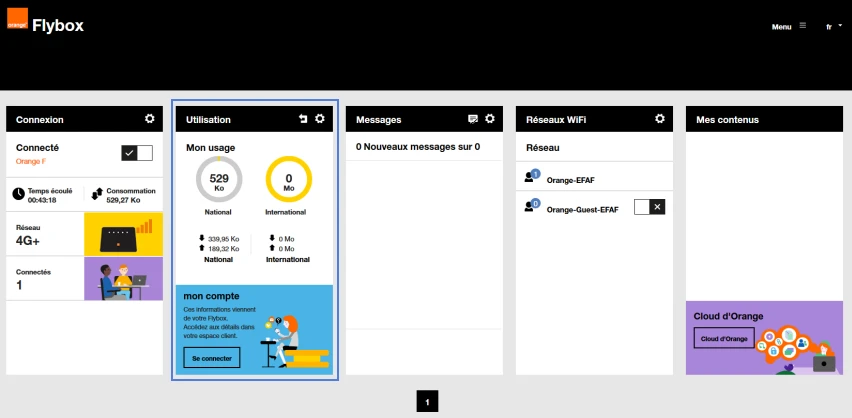Click the clock icon beside Temps écoulé
Image resolution: width=852 pixels, height=418 pixels.
click(18, 194)
